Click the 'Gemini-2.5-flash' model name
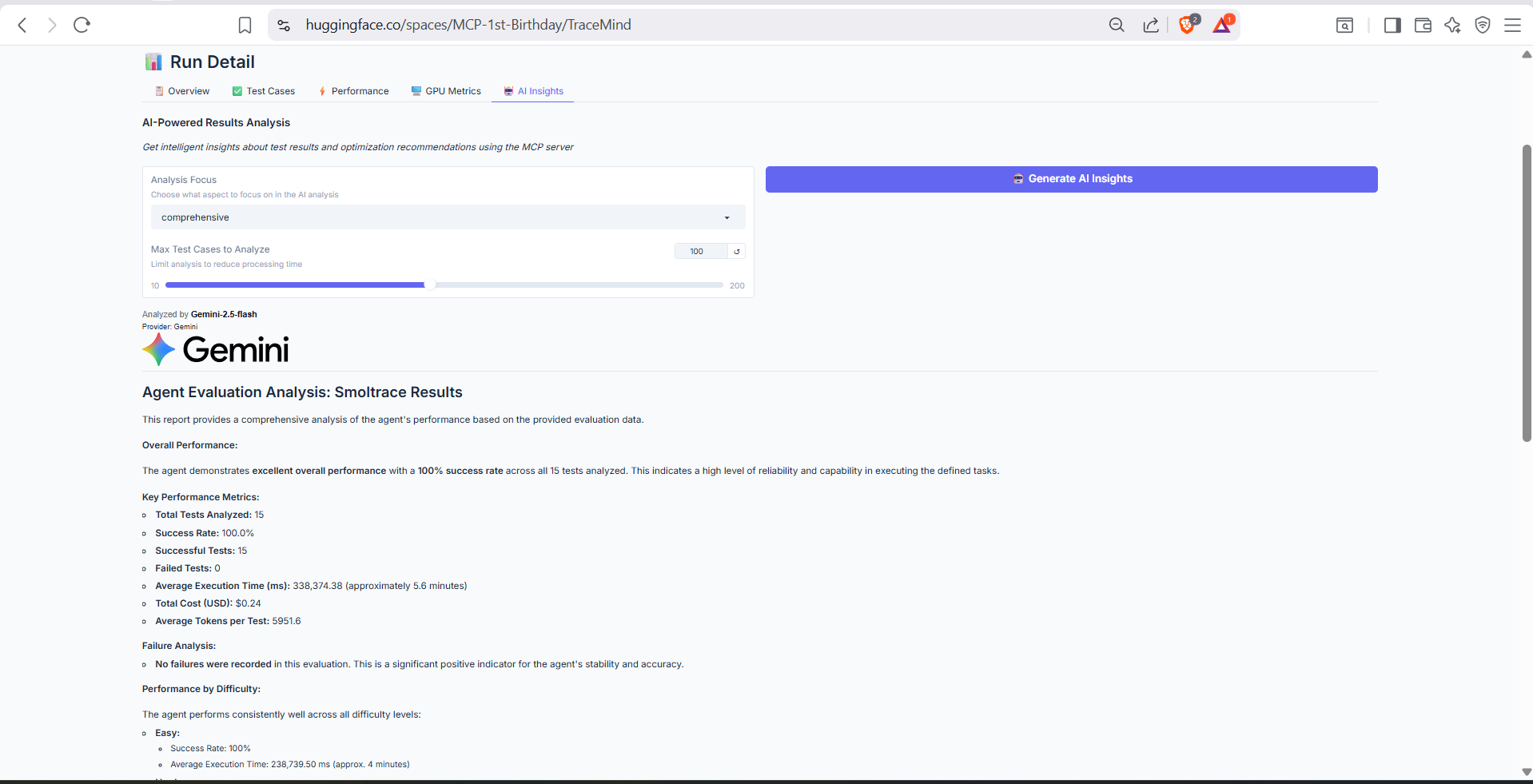 pos(224,314)
